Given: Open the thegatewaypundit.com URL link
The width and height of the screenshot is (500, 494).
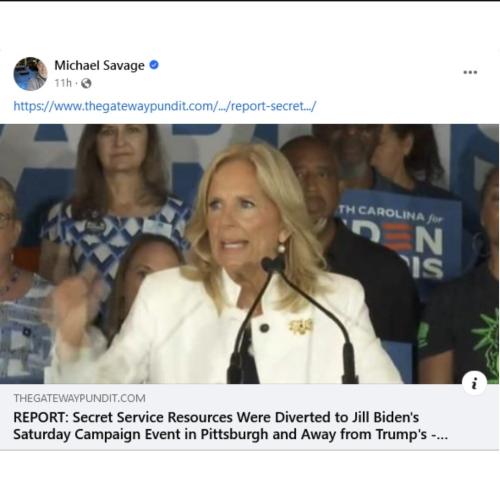Looking at the screenshot, I should [x=164, y=106].
